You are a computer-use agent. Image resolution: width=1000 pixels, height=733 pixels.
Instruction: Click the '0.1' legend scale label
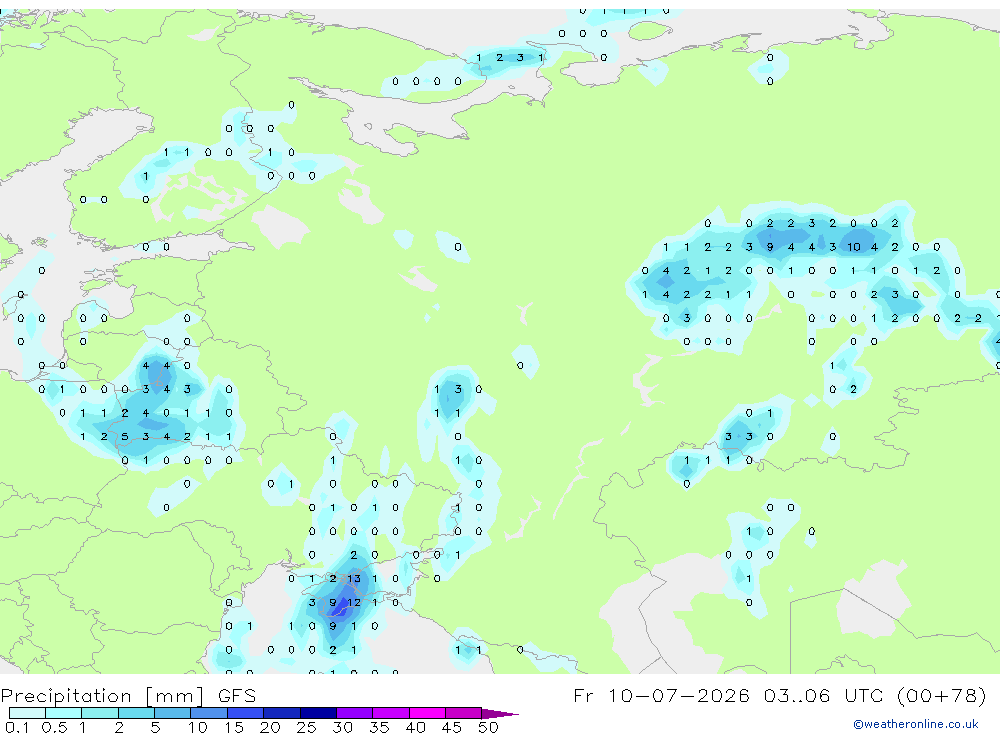coord(17,727)
